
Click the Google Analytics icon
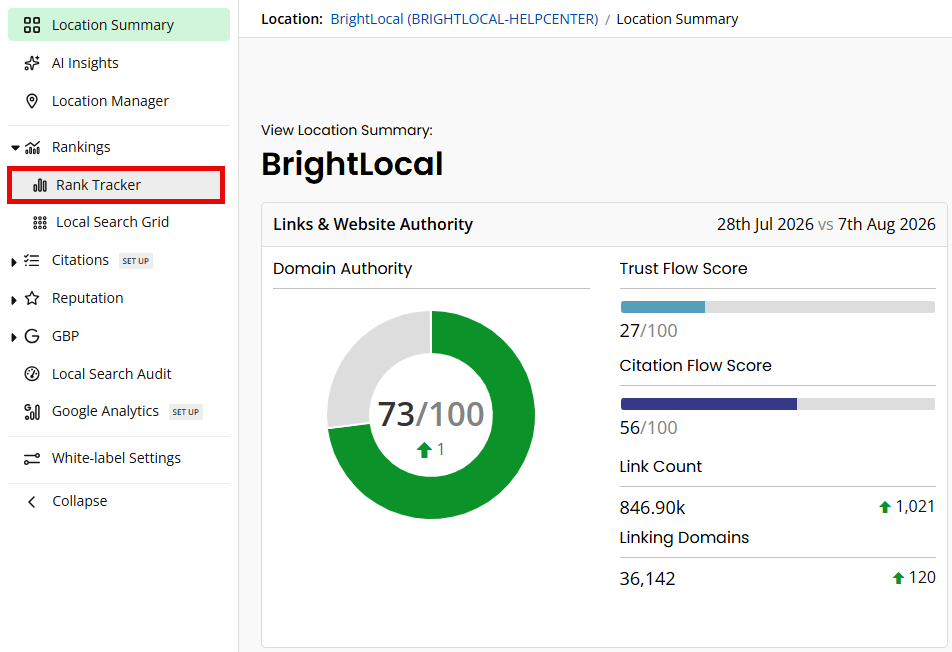tap(32, 412)
